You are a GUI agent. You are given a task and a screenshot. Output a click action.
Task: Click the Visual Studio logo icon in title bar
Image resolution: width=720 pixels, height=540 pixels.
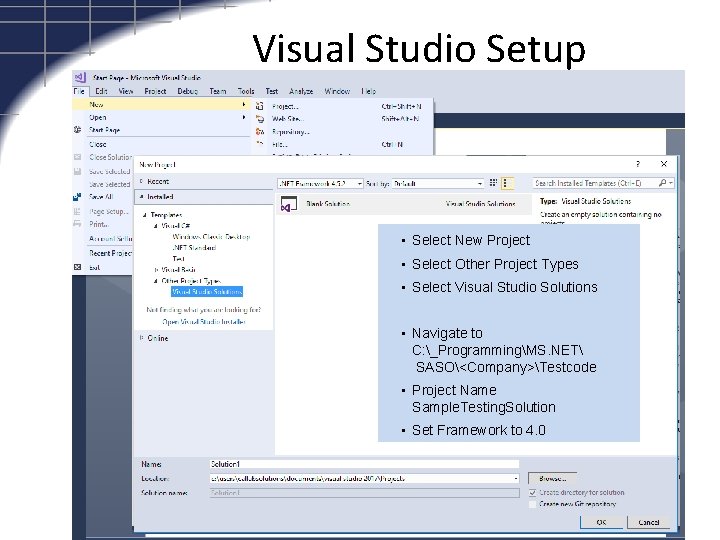80,77
